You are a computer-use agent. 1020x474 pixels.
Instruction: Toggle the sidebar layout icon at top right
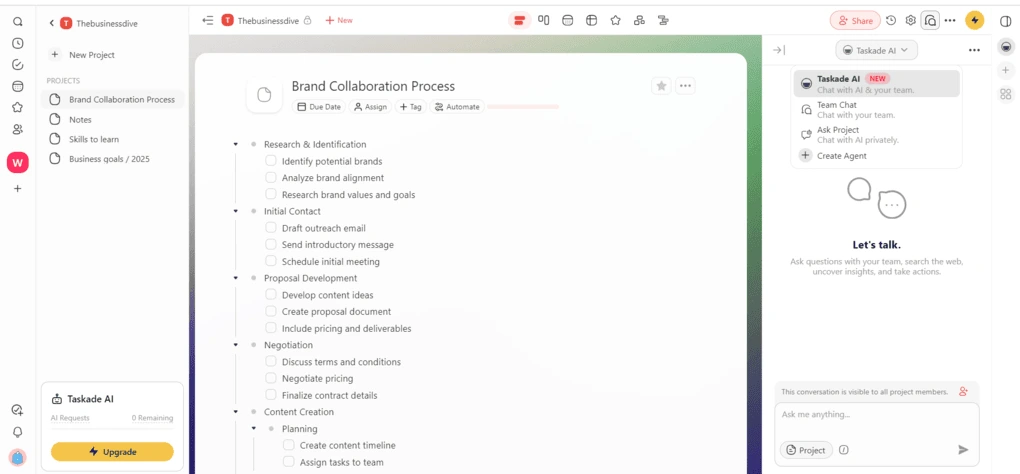tap(1006, 21)
